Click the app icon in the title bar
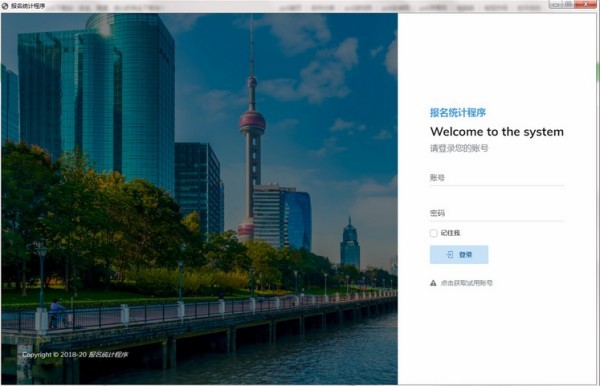The image size is (600, 386). click(x=5, y=6)
